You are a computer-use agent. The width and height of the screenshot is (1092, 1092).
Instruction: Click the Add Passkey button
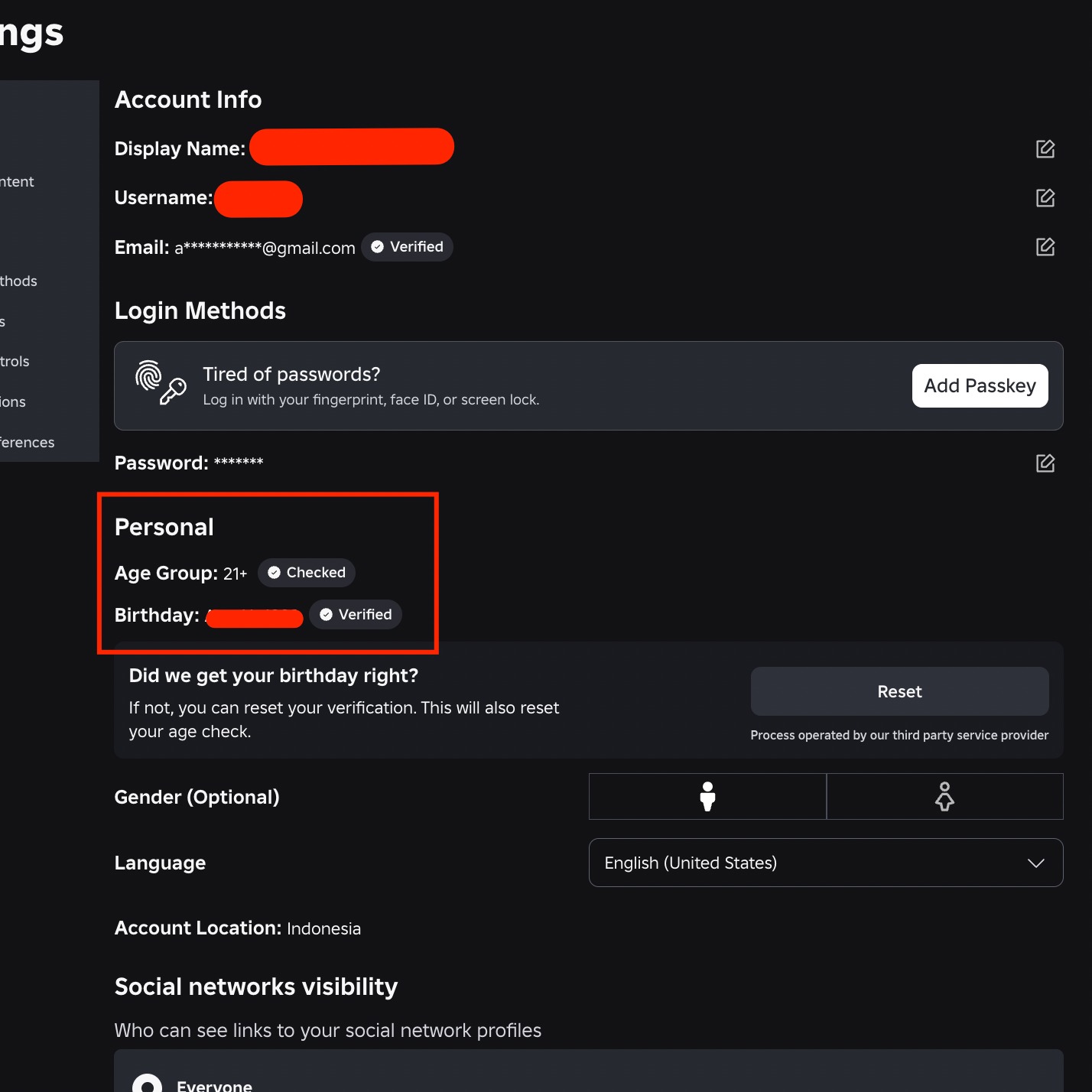[x=980, y=385]
